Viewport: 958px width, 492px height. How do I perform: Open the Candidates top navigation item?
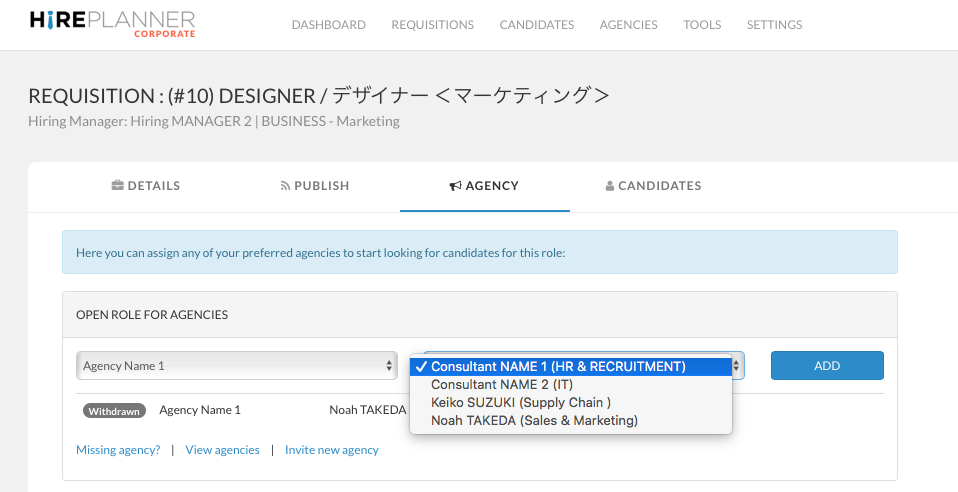click(537, 25)
